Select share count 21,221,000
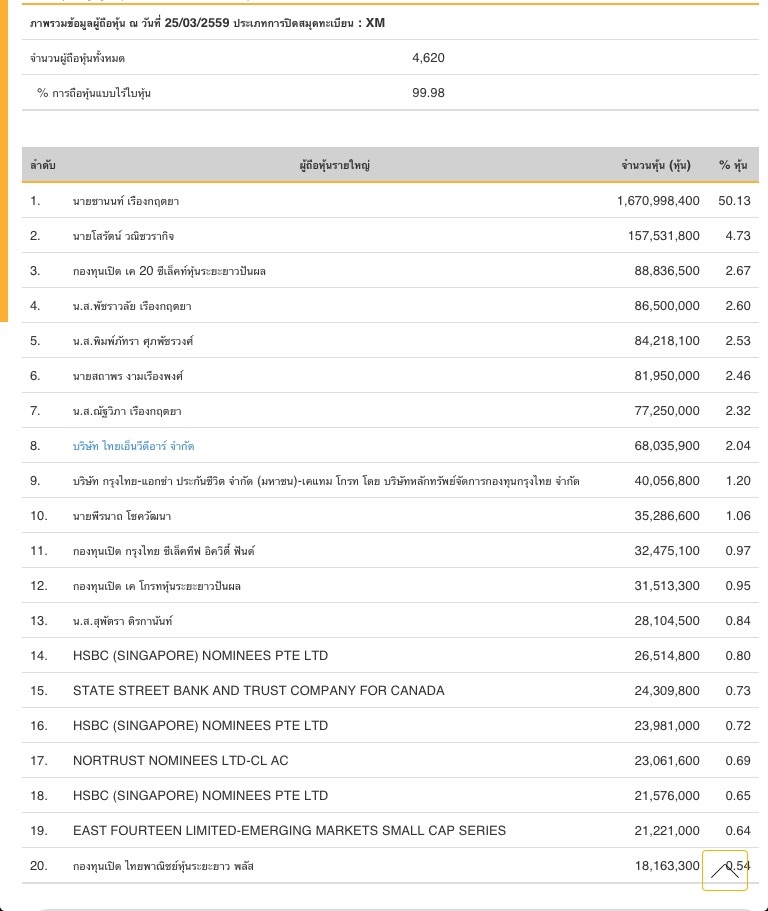 click(667, 830)
